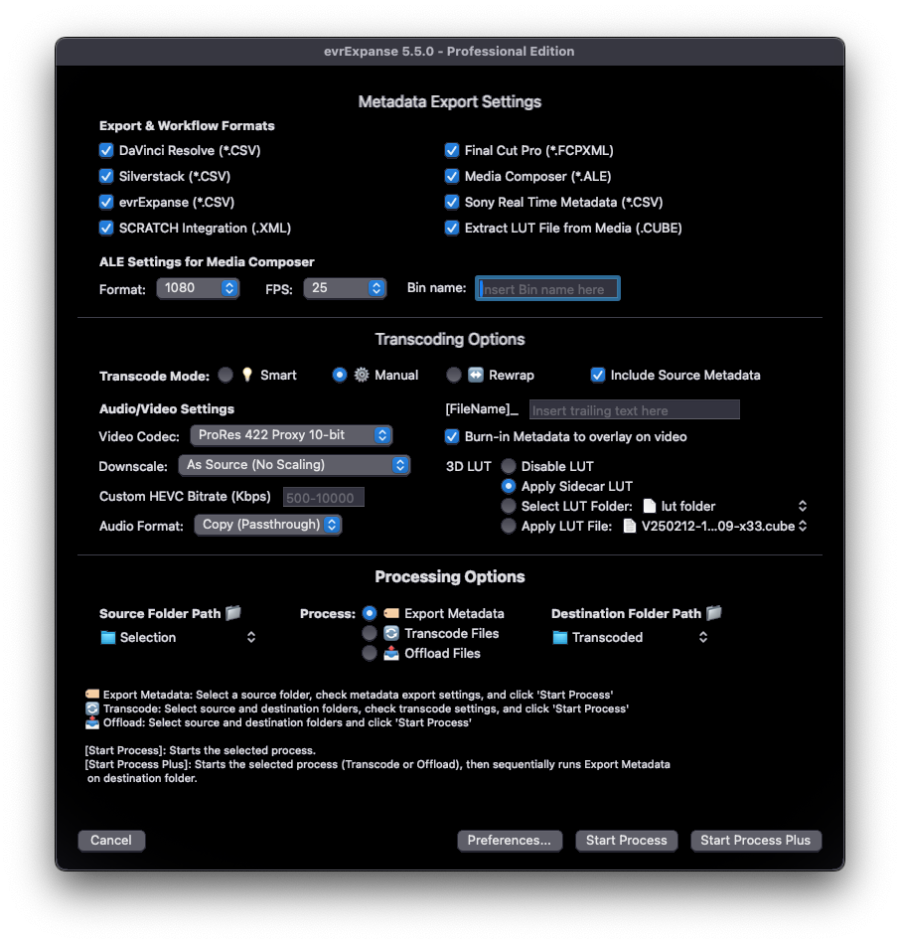Click the Source Folder Path folder icon

click(234, 613)
